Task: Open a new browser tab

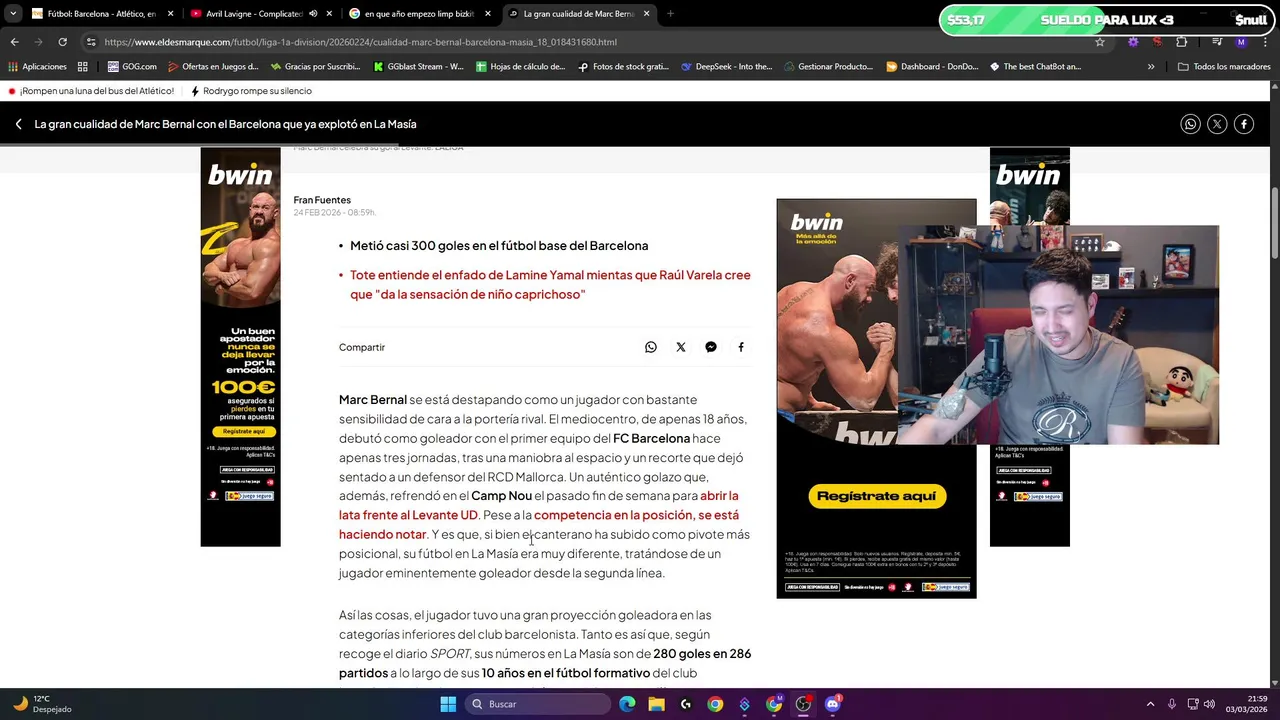Action: click(x=670, y=14)
